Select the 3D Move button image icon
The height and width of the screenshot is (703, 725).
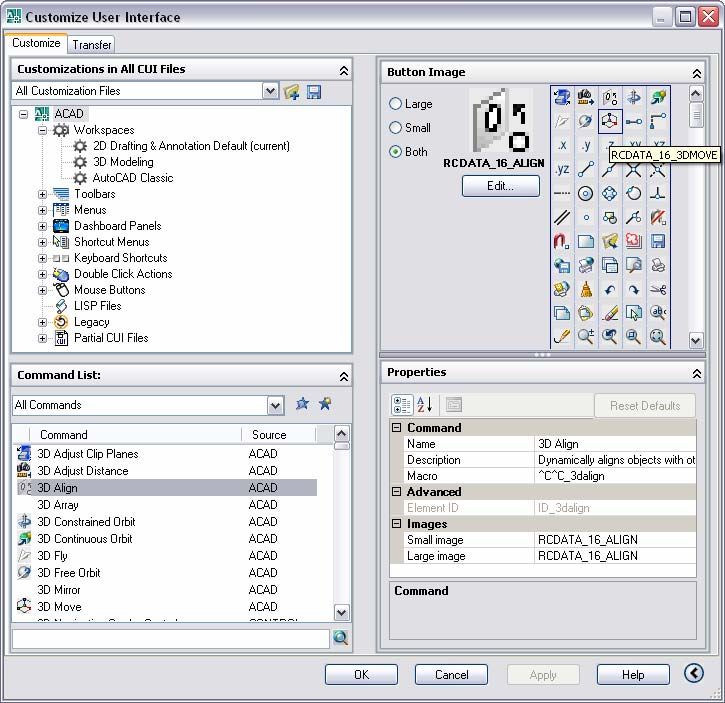click(x=609, y=122)
